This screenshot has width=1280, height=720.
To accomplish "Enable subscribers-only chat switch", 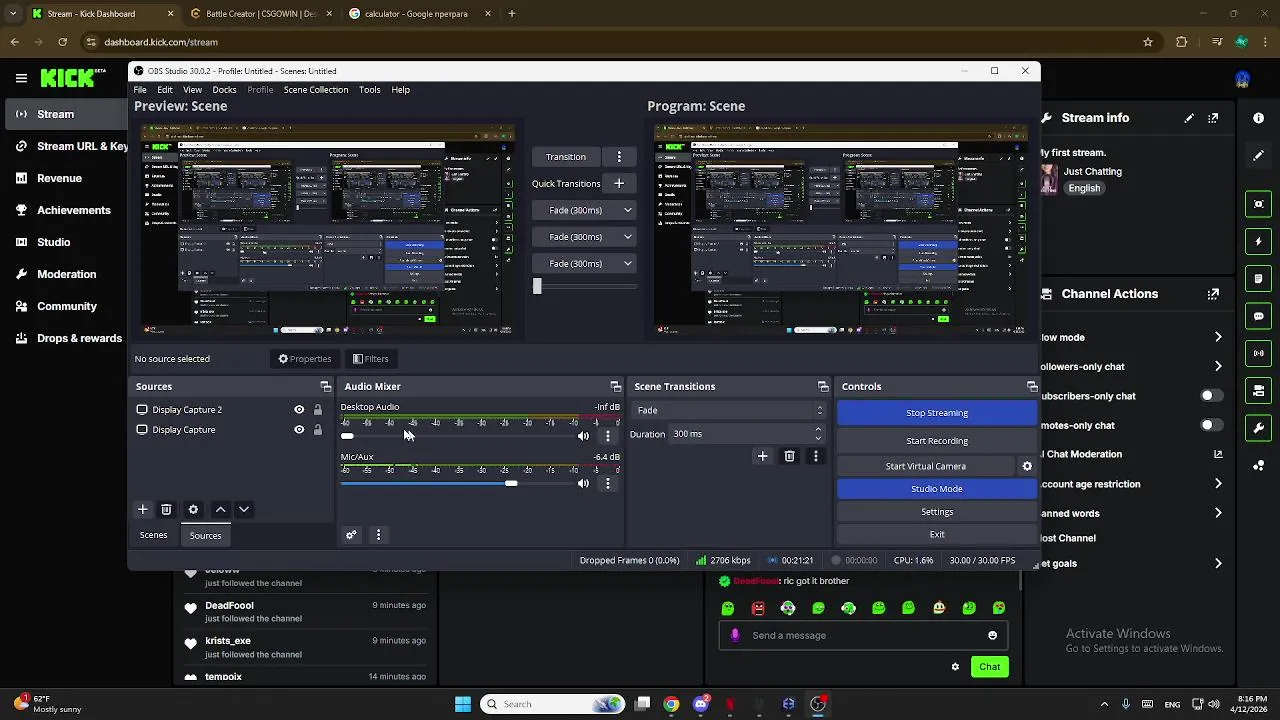I will [1212, 396].
